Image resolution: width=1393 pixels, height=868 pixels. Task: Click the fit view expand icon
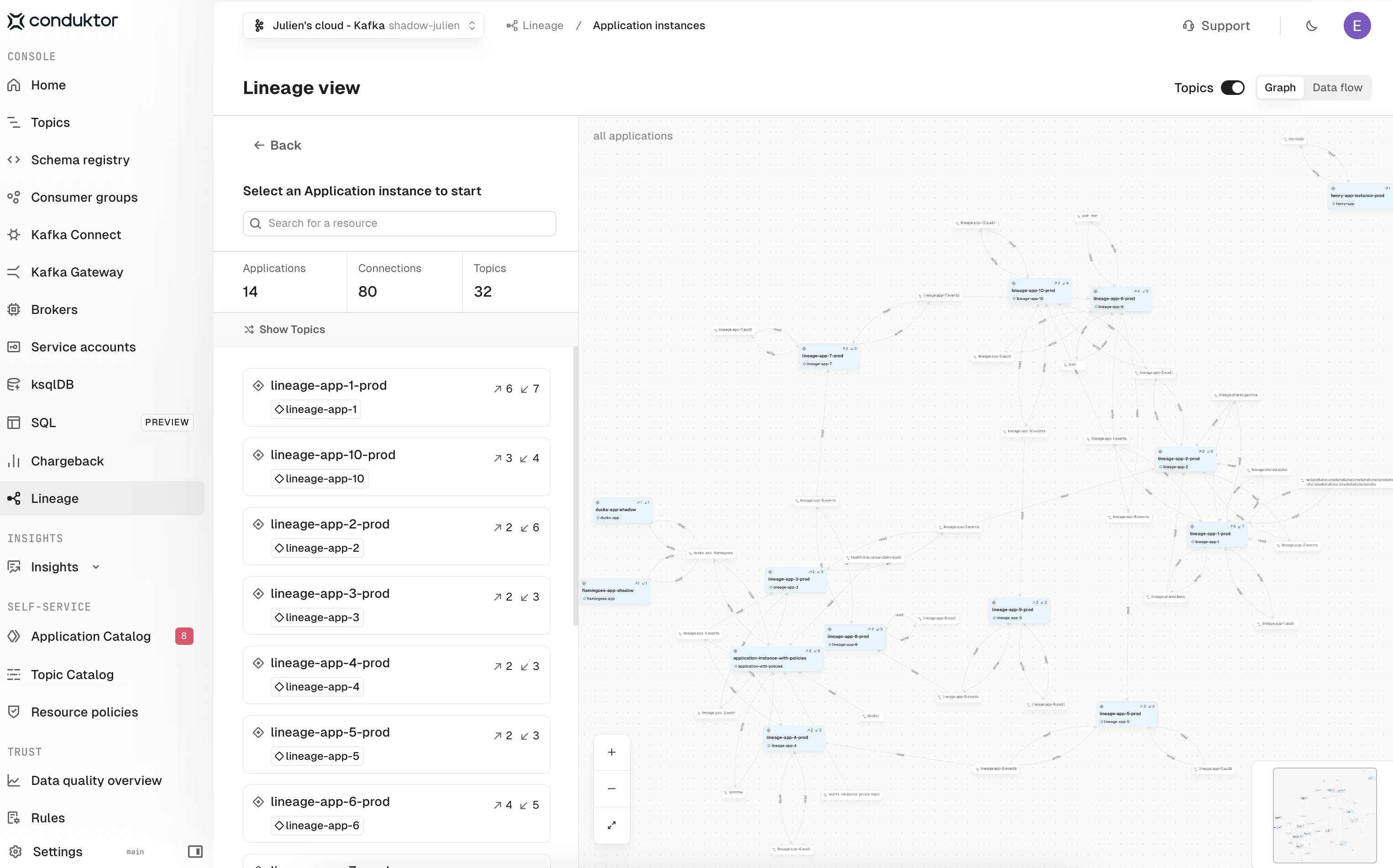tap(612, 826)
